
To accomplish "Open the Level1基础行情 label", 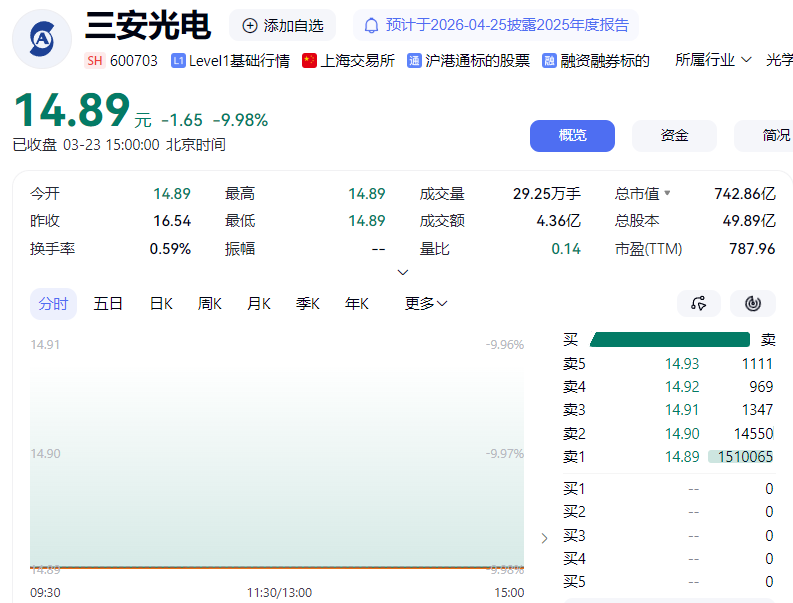I will click(x=239, y=61).
